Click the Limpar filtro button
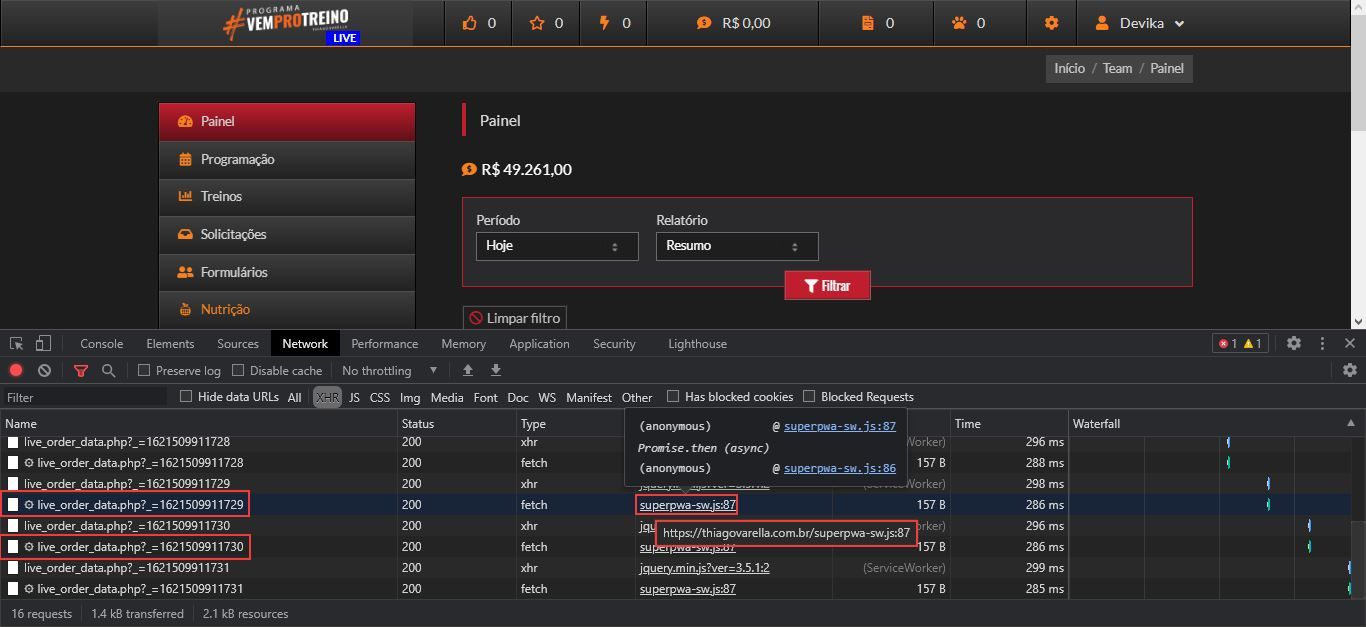 tap(514, 318)
